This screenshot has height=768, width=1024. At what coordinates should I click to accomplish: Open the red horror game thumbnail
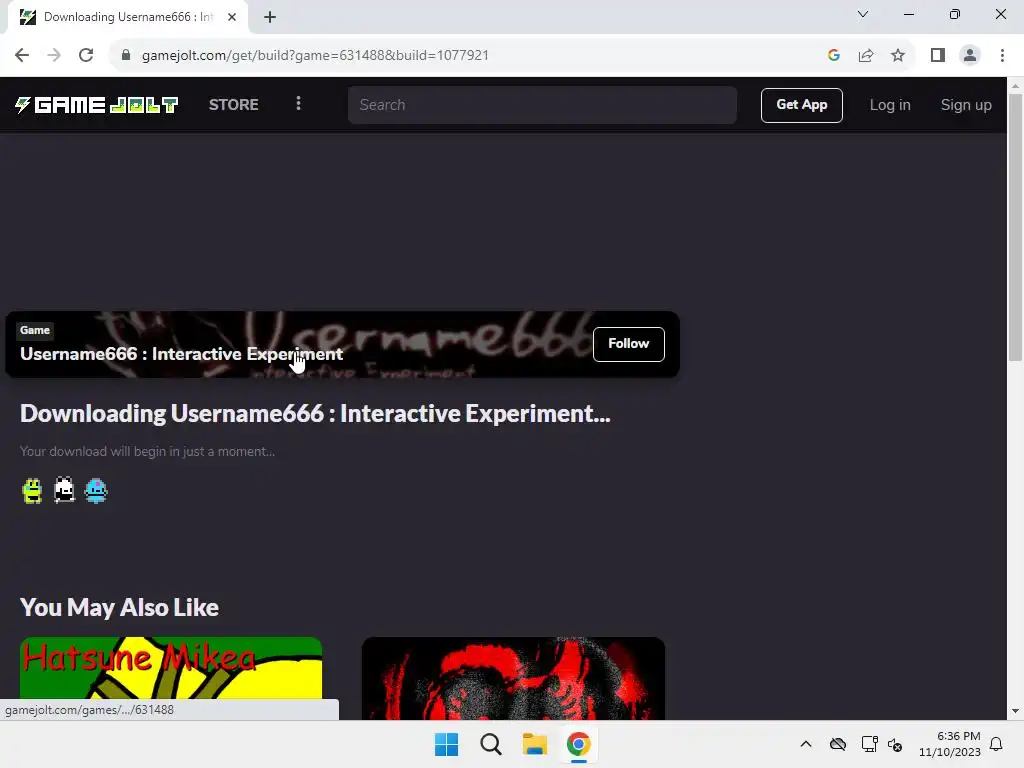point(513,678)
